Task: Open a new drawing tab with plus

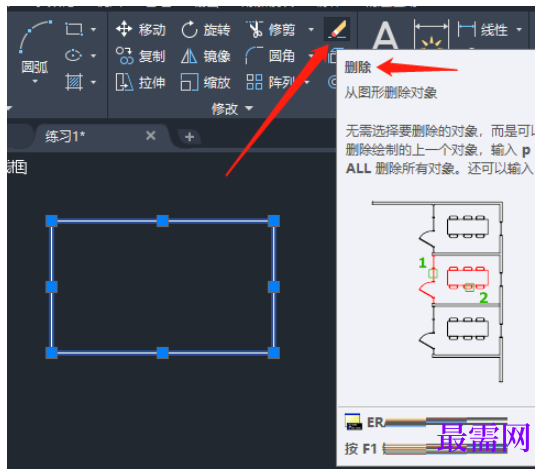Action: point(189,137)
